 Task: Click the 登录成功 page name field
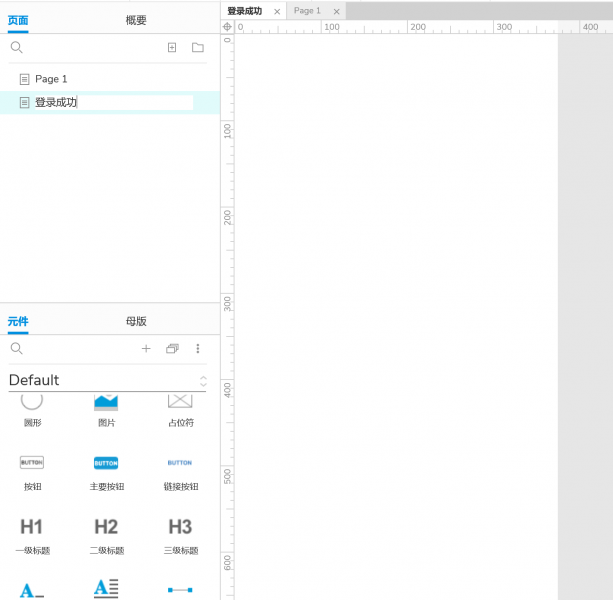(114, 102)
